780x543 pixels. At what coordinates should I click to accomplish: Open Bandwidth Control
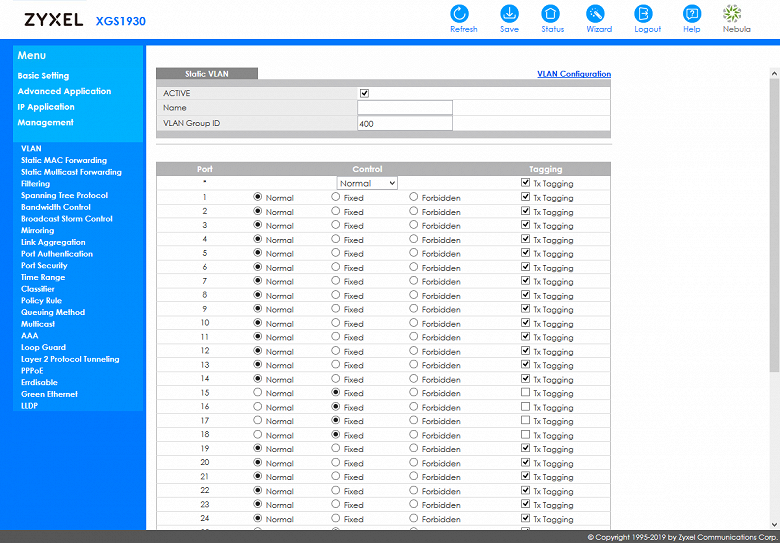click(x=56, y=207)
